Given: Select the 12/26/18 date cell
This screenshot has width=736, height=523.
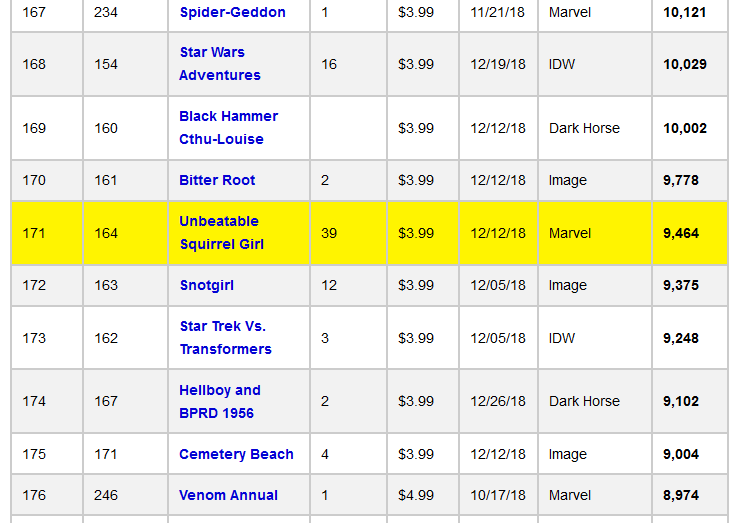Looking at the screenshot, I should 498,401.
